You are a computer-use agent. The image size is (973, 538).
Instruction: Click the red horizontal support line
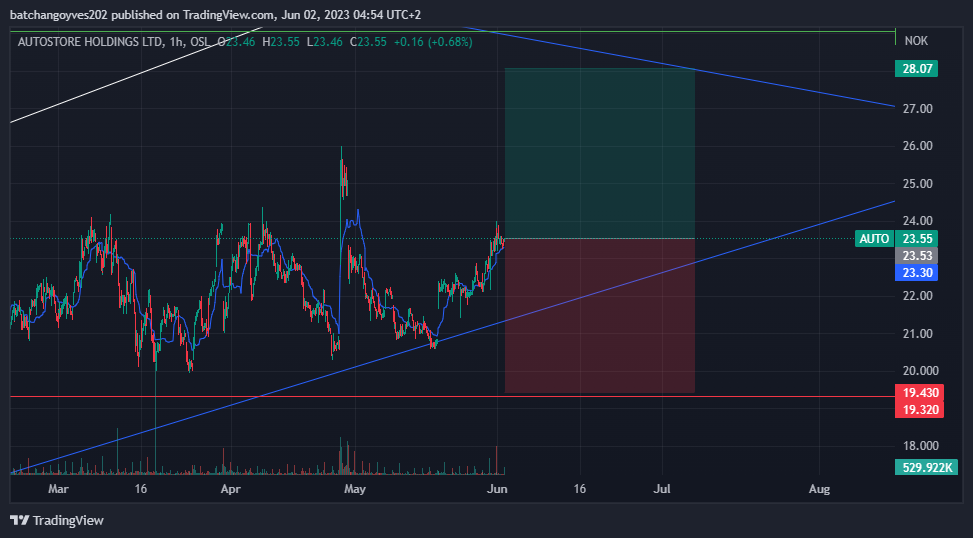[x=452, y=397]
